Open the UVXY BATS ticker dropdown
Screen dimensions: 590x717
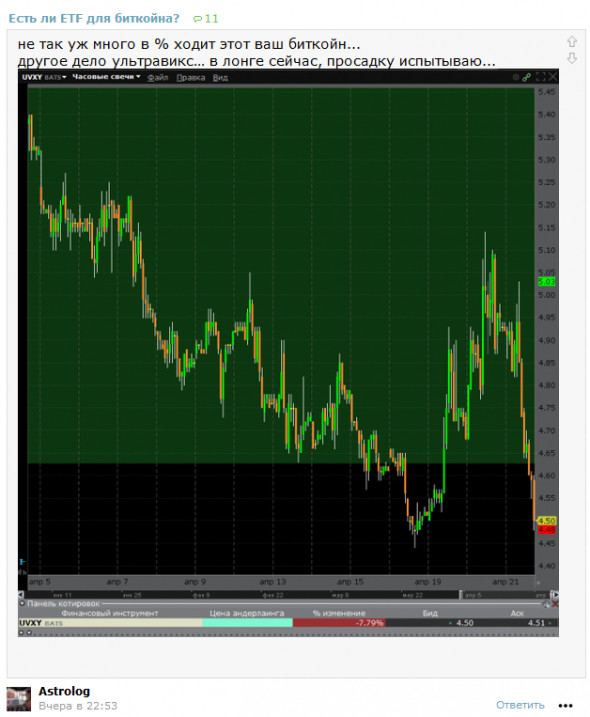point(44,77)
